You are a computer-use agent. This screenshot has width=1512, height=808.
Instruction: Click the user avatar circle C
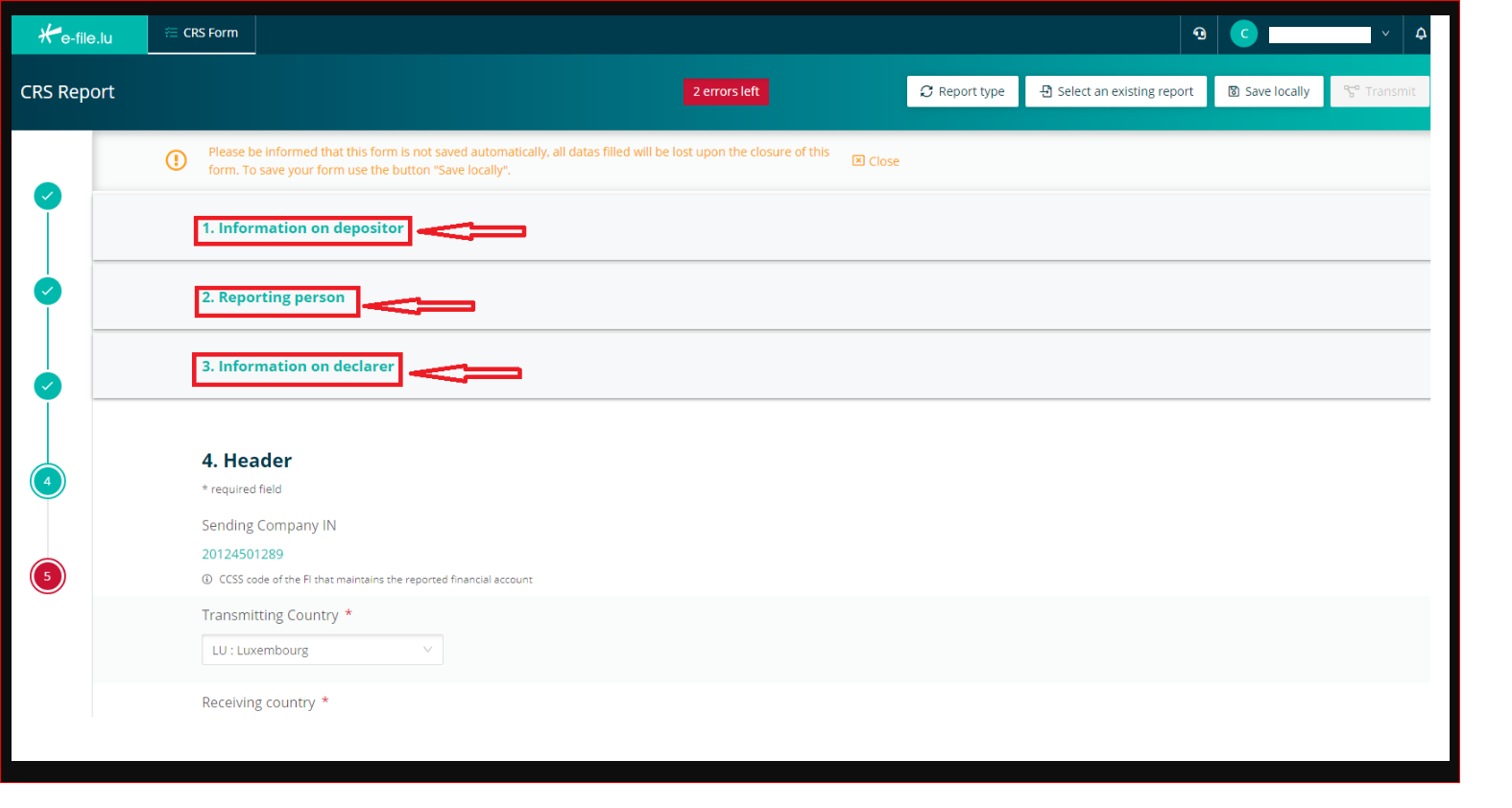click(x=1243, y=34)
